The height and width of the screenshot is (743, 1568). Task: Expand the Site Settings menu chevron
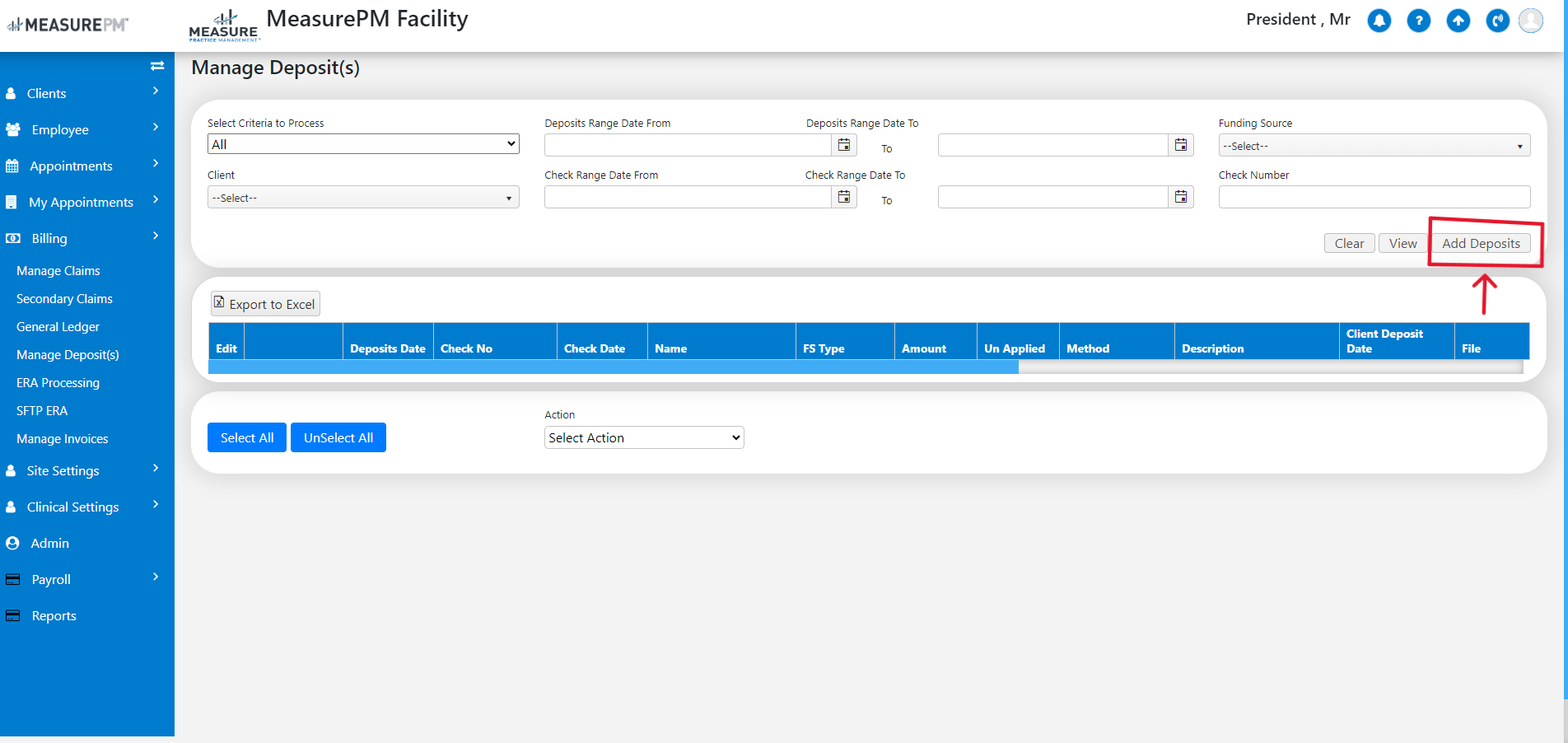point(156,468)
